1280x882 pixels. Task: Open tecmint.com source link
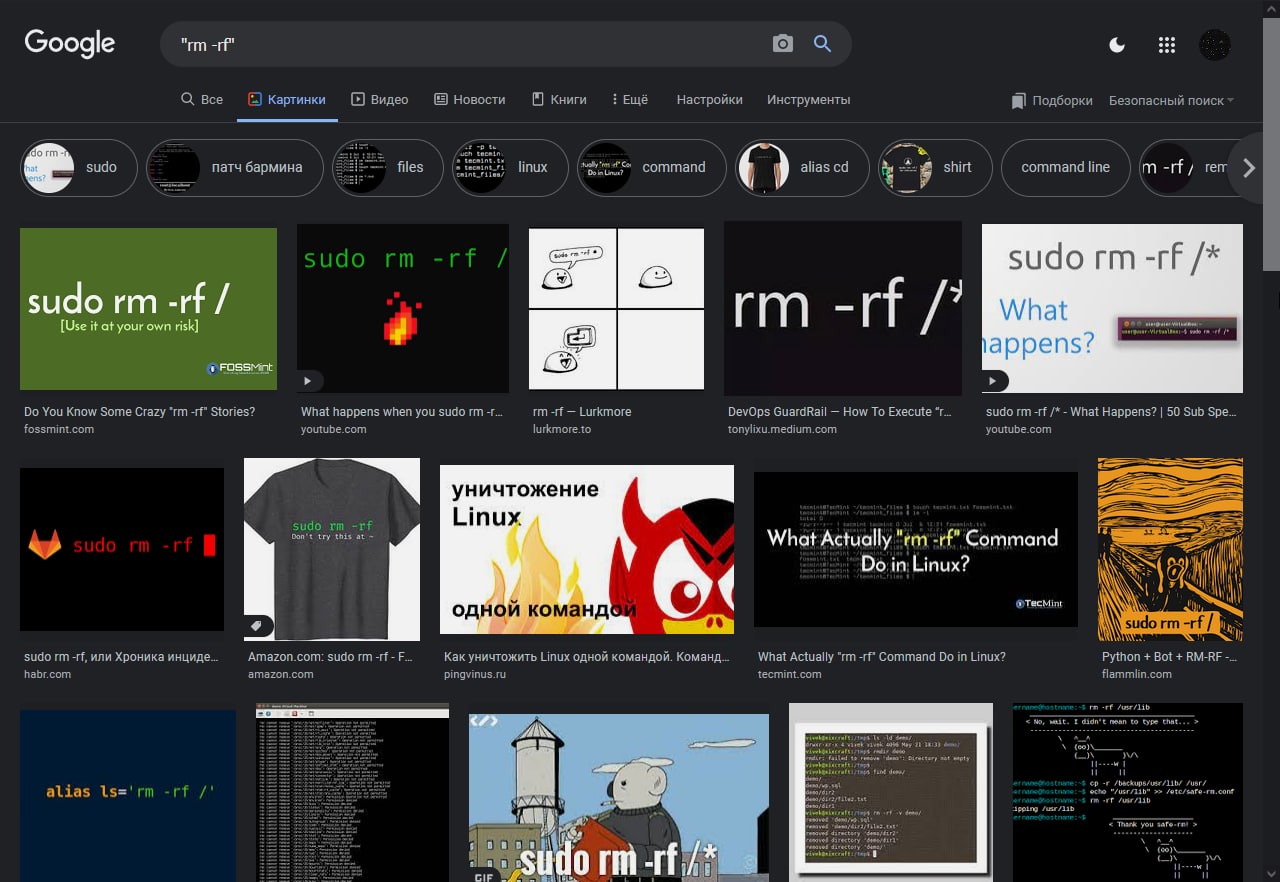(x=790, y=674)
